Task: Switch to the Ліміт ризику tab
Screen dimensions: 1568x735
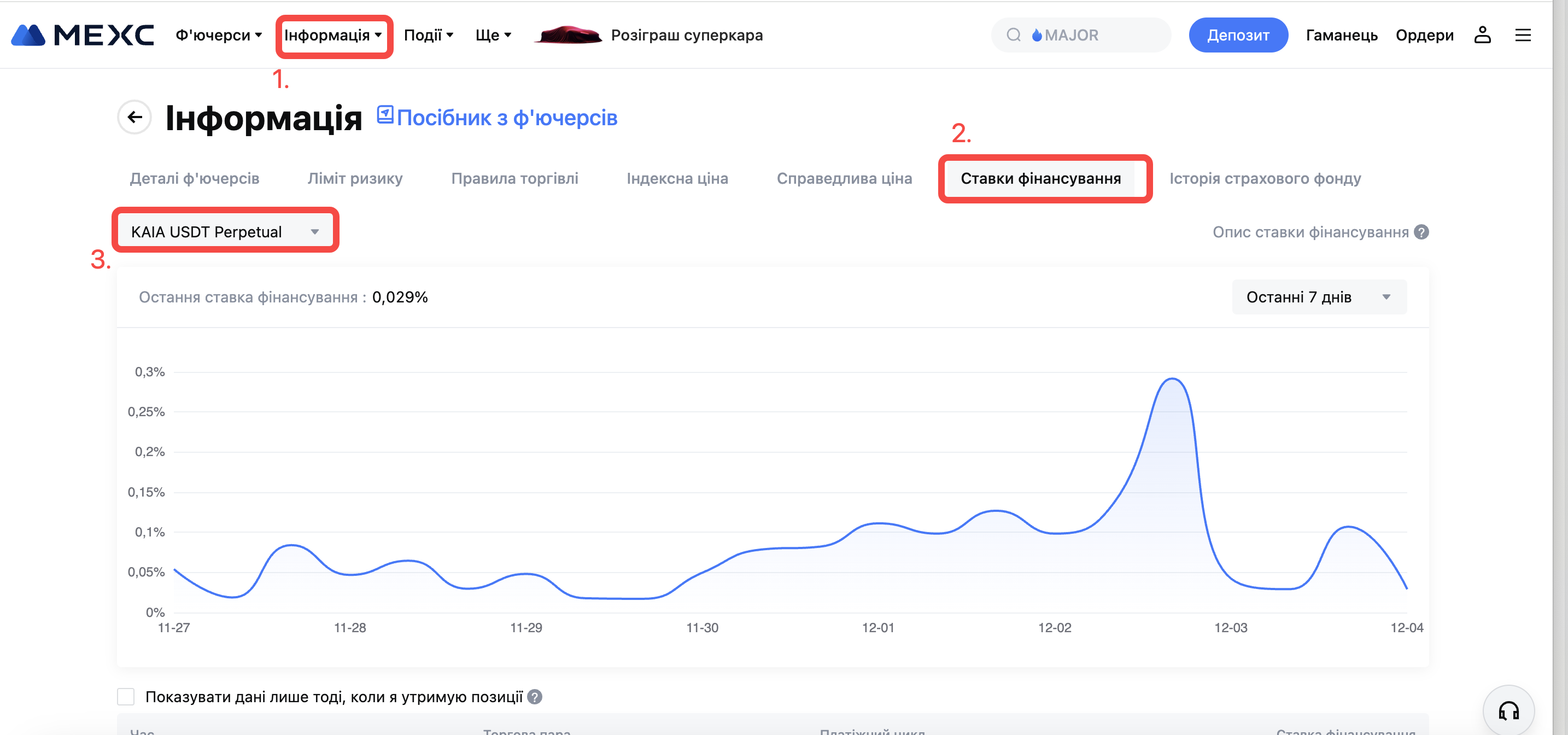Action: pos(355,178)
